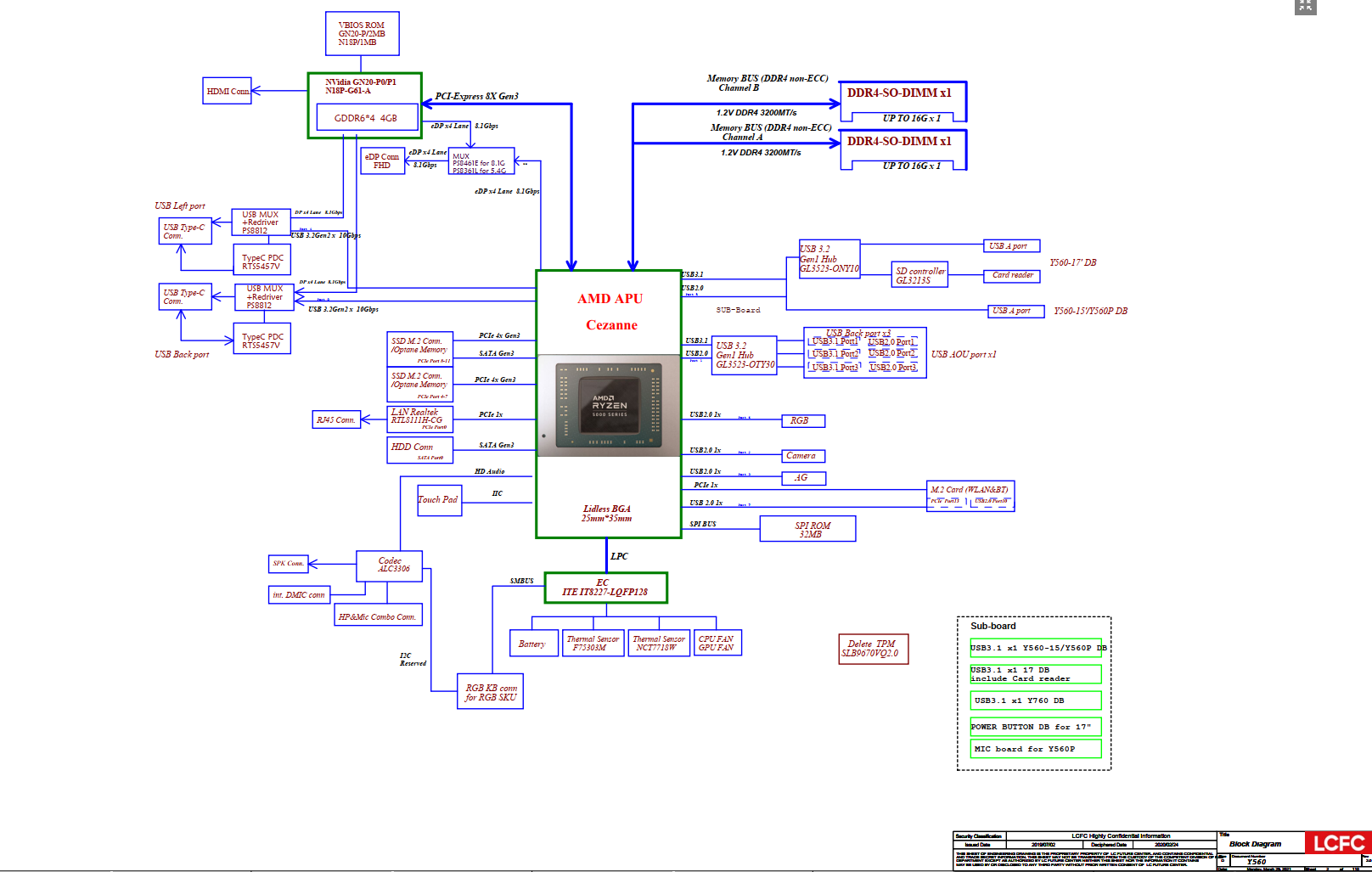Click the Touch Pad block
1372x872 pixels.
[438, 500]
